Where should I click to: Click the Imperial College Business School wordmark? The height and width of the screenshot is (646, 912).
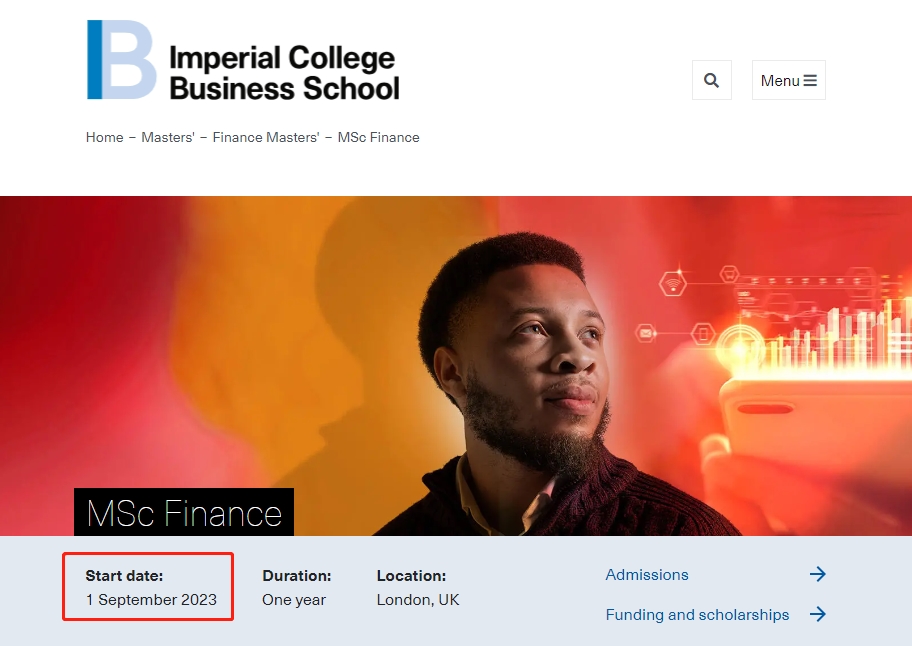[284, 73]
